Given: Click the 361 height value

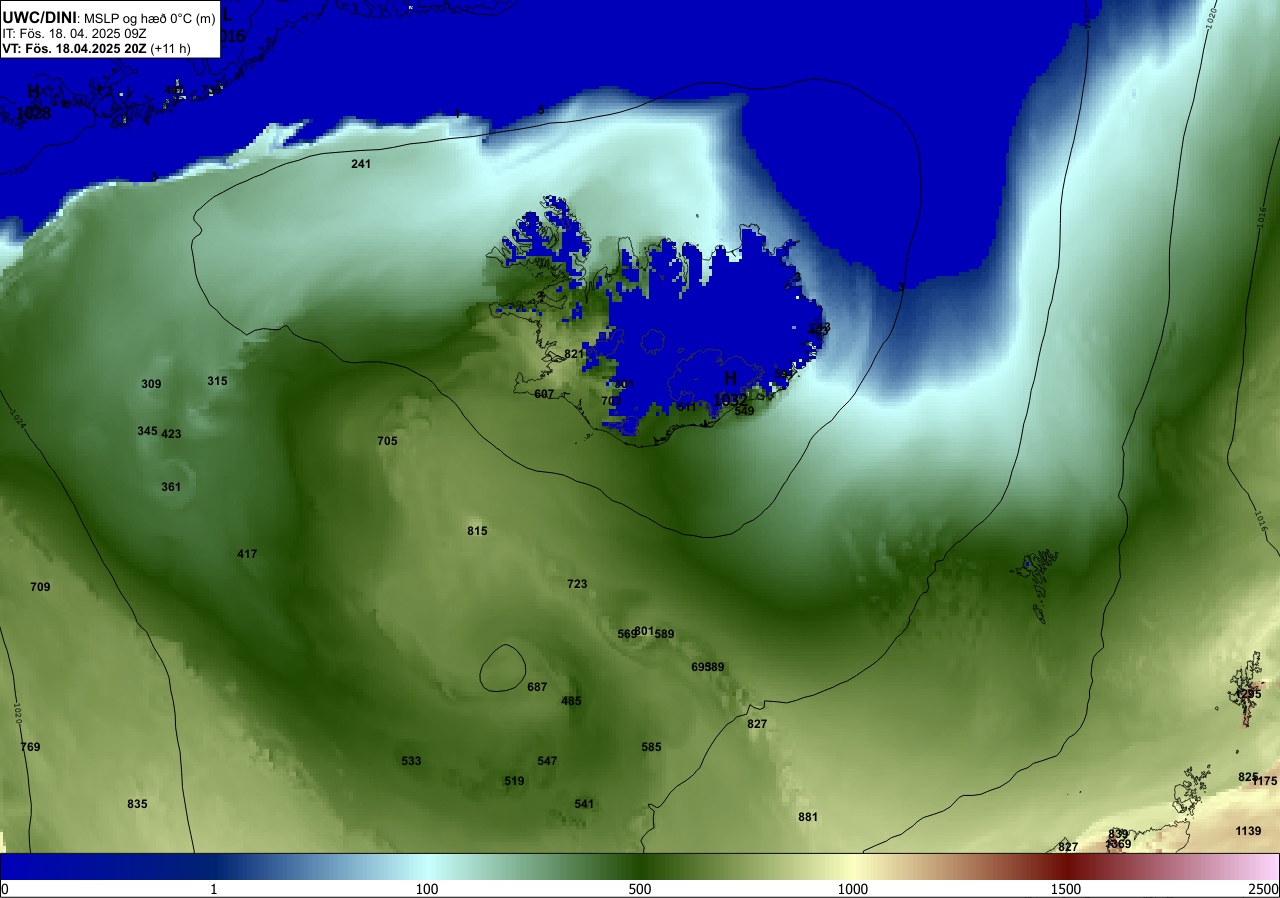Looking at the screenshot, I should pyautogui.click(x=171, y=487).
